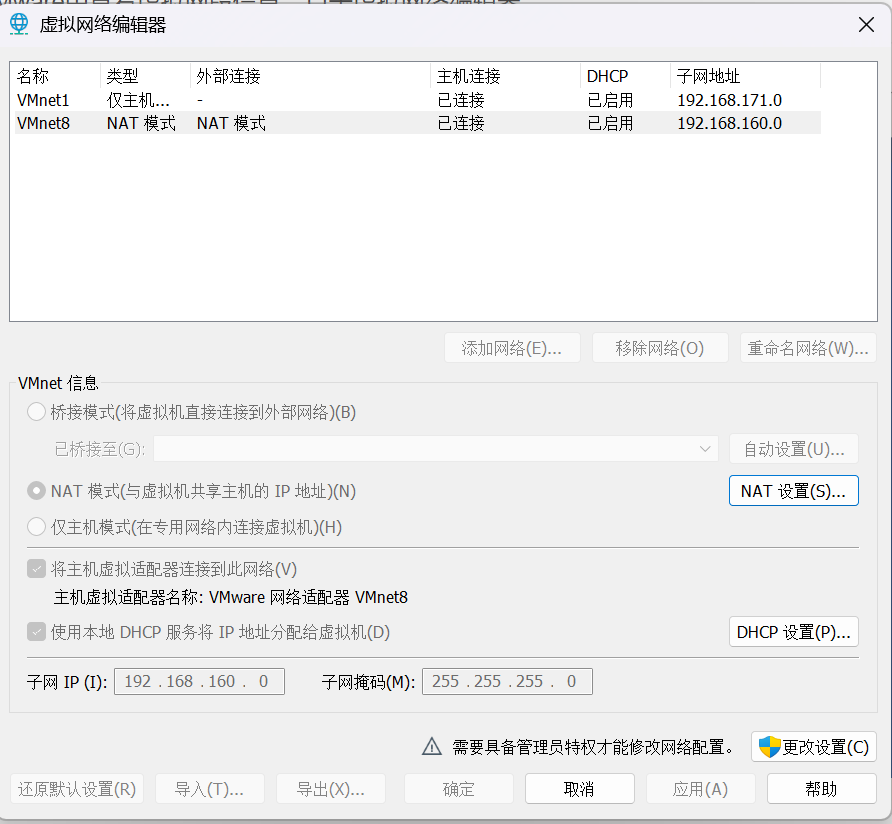Select the 桥接模式 radio button
The image size is (892, 824).
[x=36, y=412]
